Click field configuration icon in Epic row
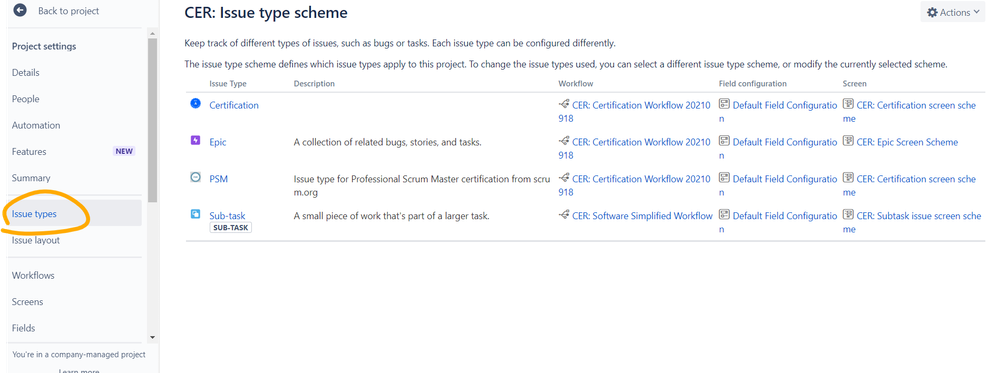 pyautogui.click(x=724, y=141)
